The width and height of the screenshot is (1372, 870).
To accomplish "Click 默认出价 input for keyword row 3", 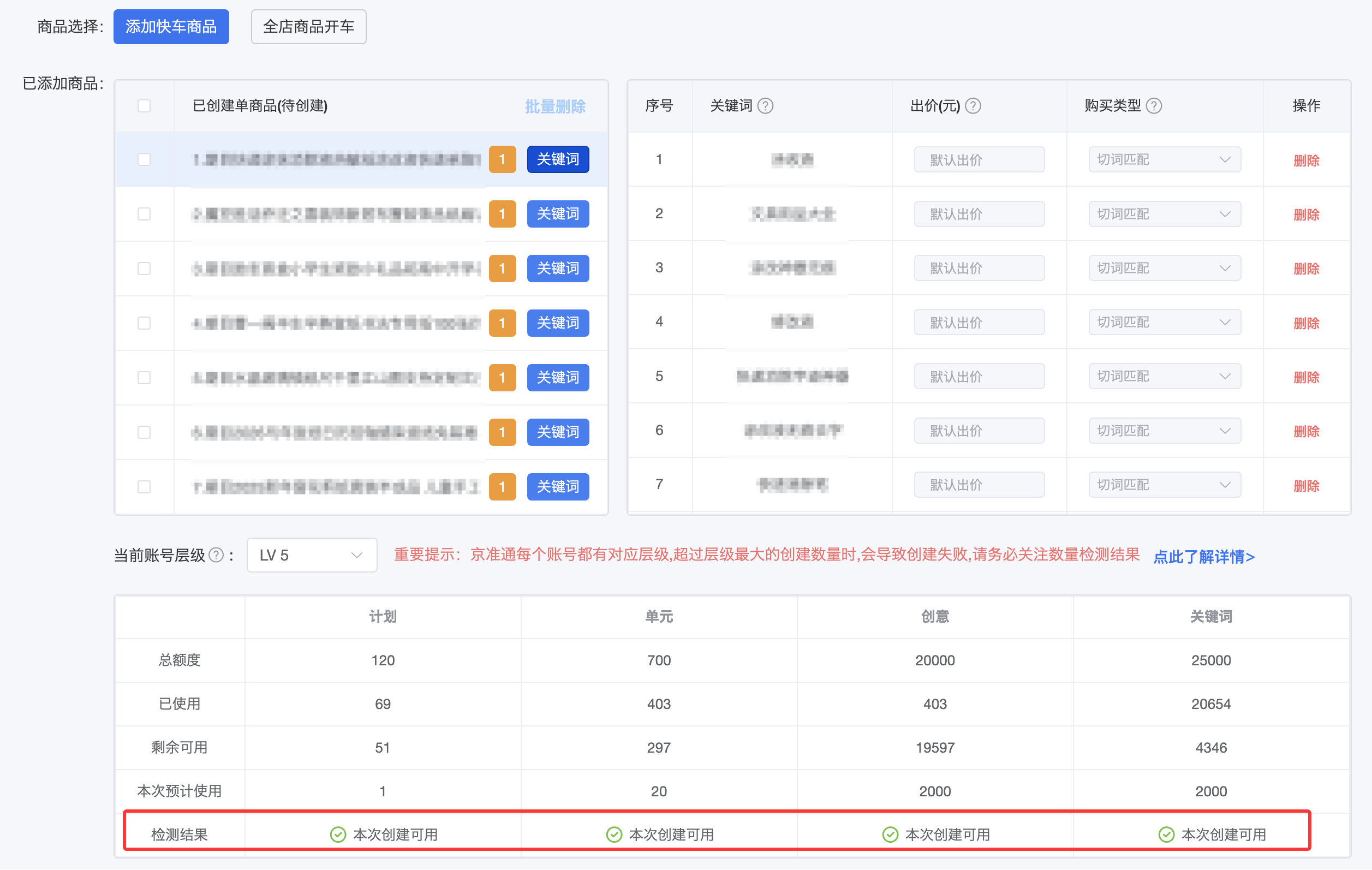I will 979,269.
